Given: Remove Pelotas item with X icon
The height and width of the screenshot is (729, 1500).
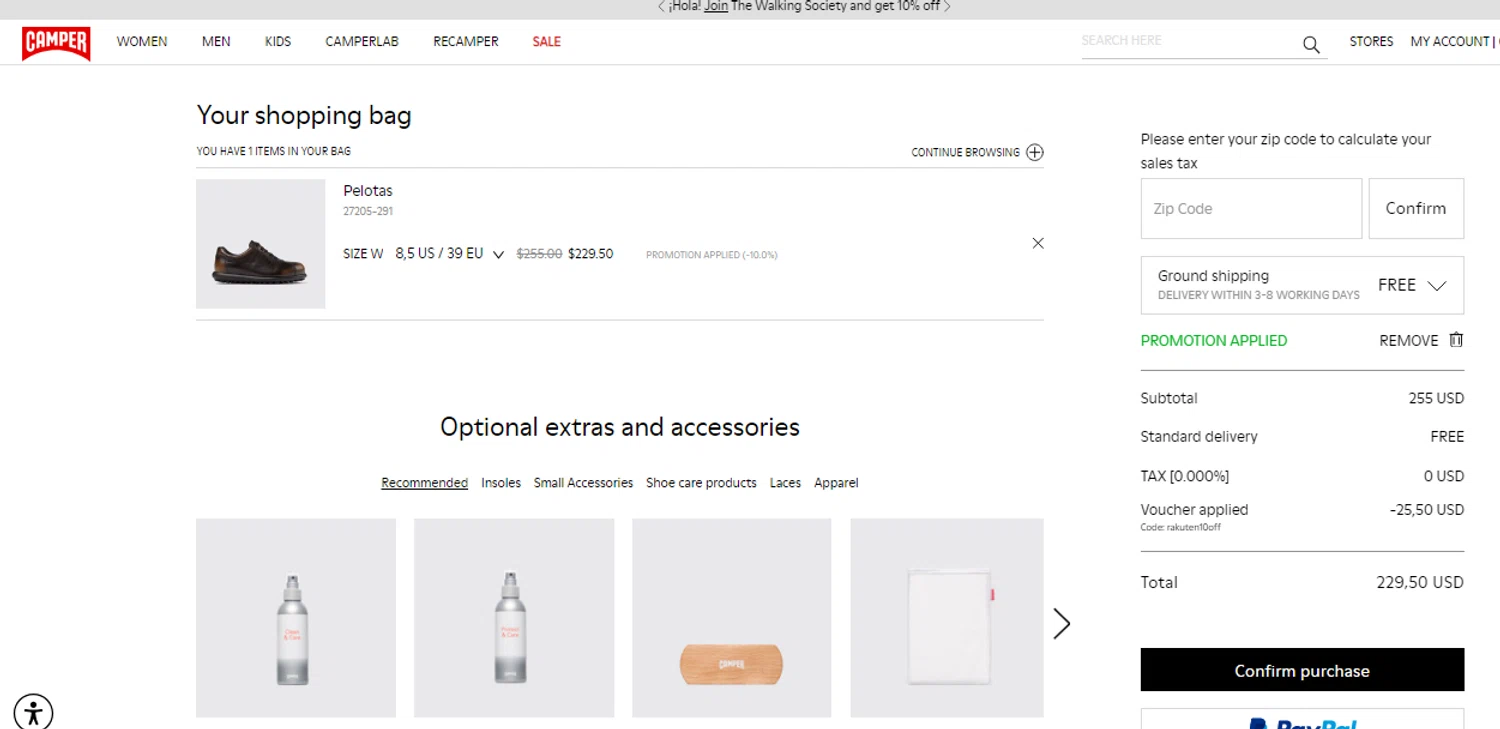Looking at the screenshot, I should tap(1038, 243).
